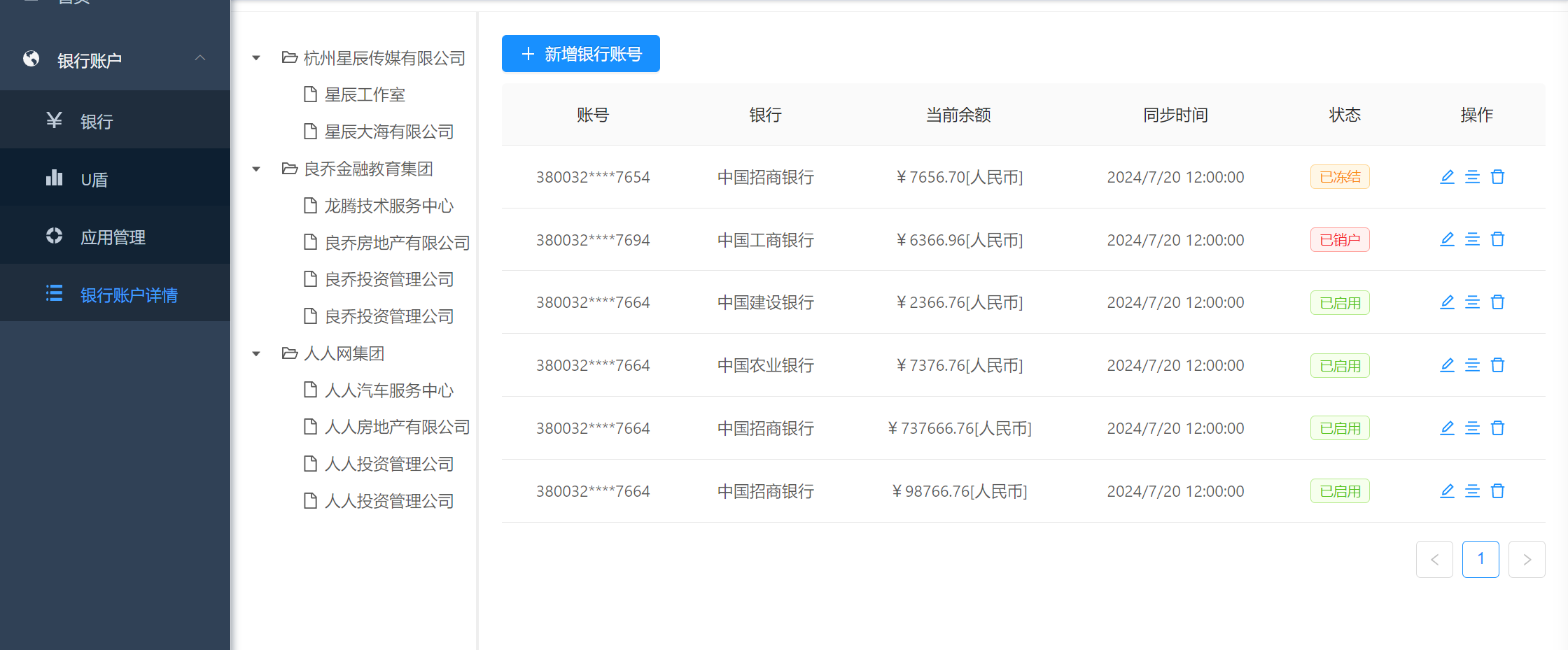Go to next page arrow
Screen dimensions: 1568x650
point(1527,559)
